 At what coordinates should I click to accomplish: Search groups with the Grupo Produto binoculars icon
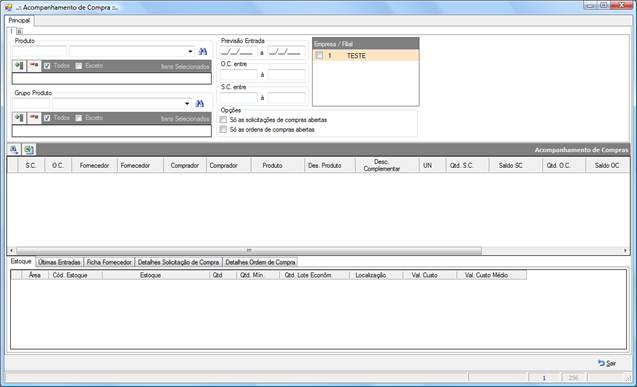(199, 104)
